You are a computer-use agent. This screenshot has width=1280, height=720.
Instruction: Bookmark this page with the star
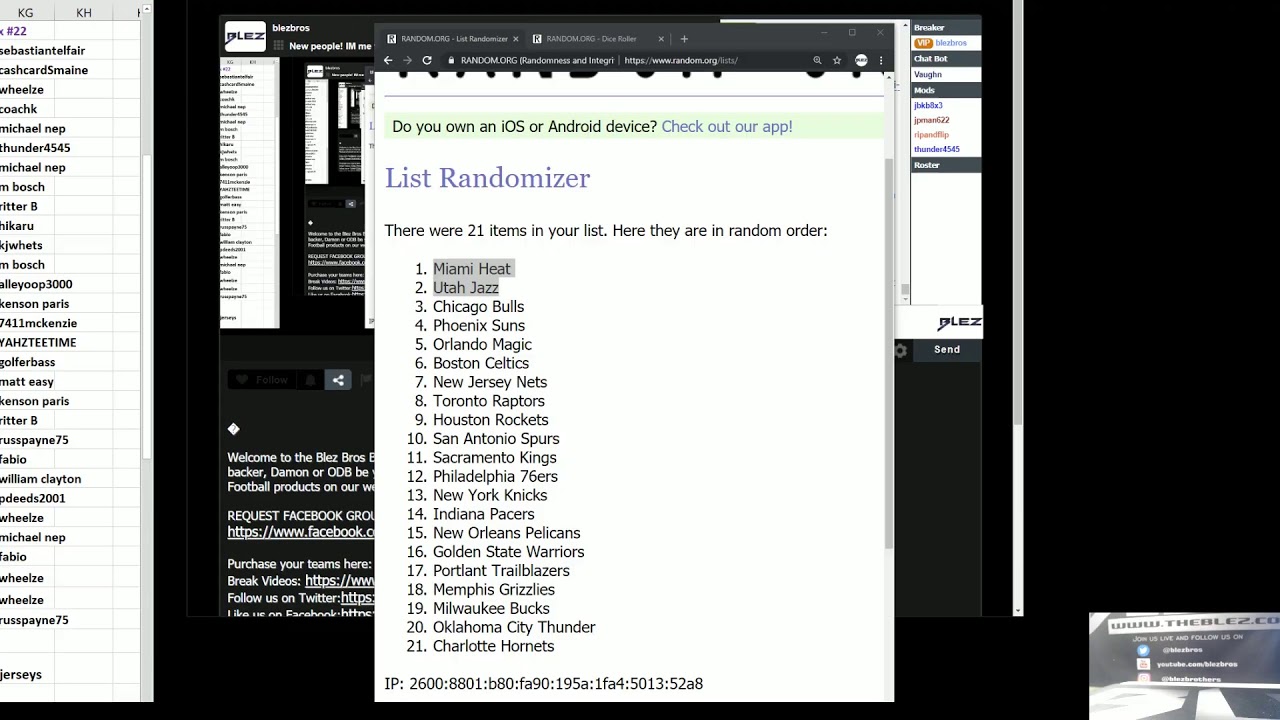click(x=837, y=60)
